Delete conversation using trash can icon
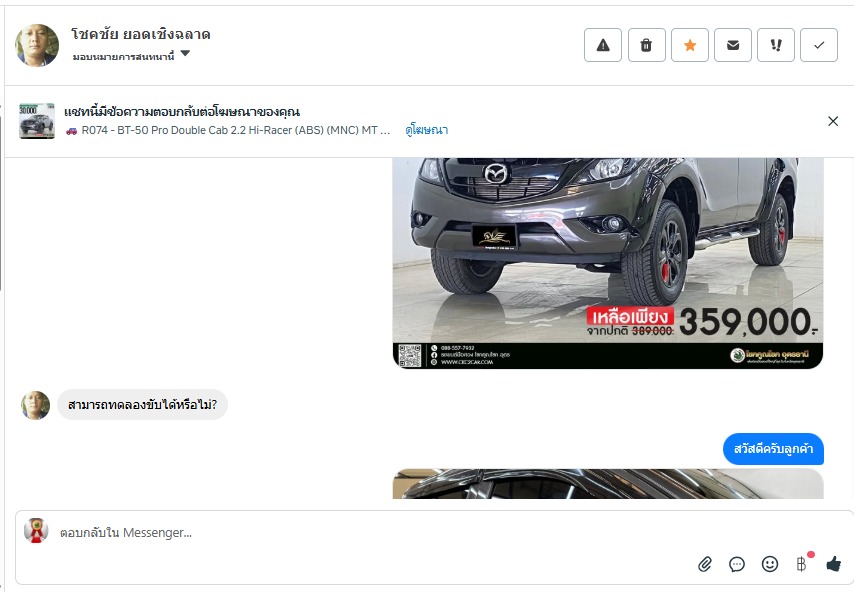This screenshot has width=854, height=592. [646, 45]
